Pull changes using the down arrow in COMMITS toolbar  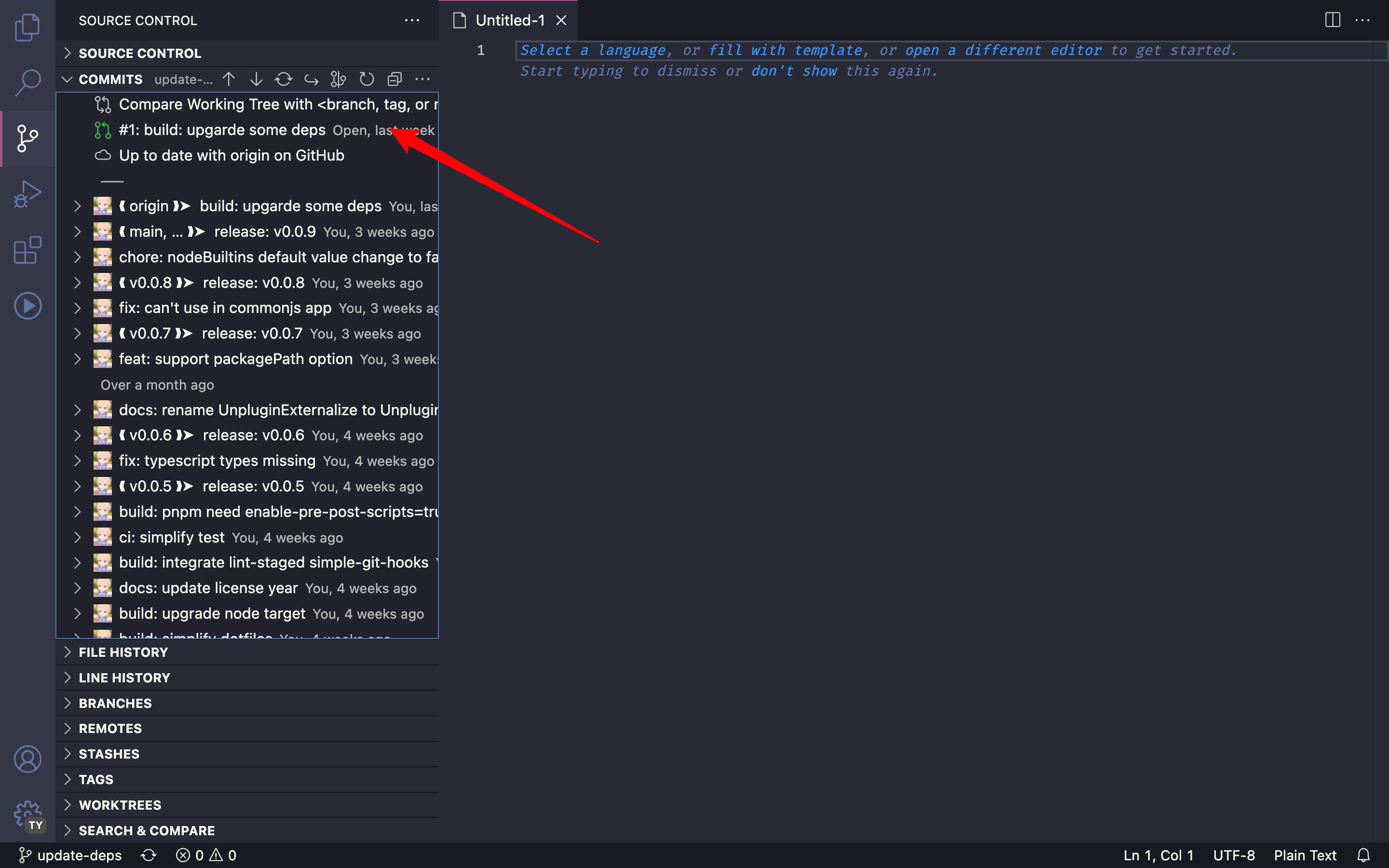(256, 79)
